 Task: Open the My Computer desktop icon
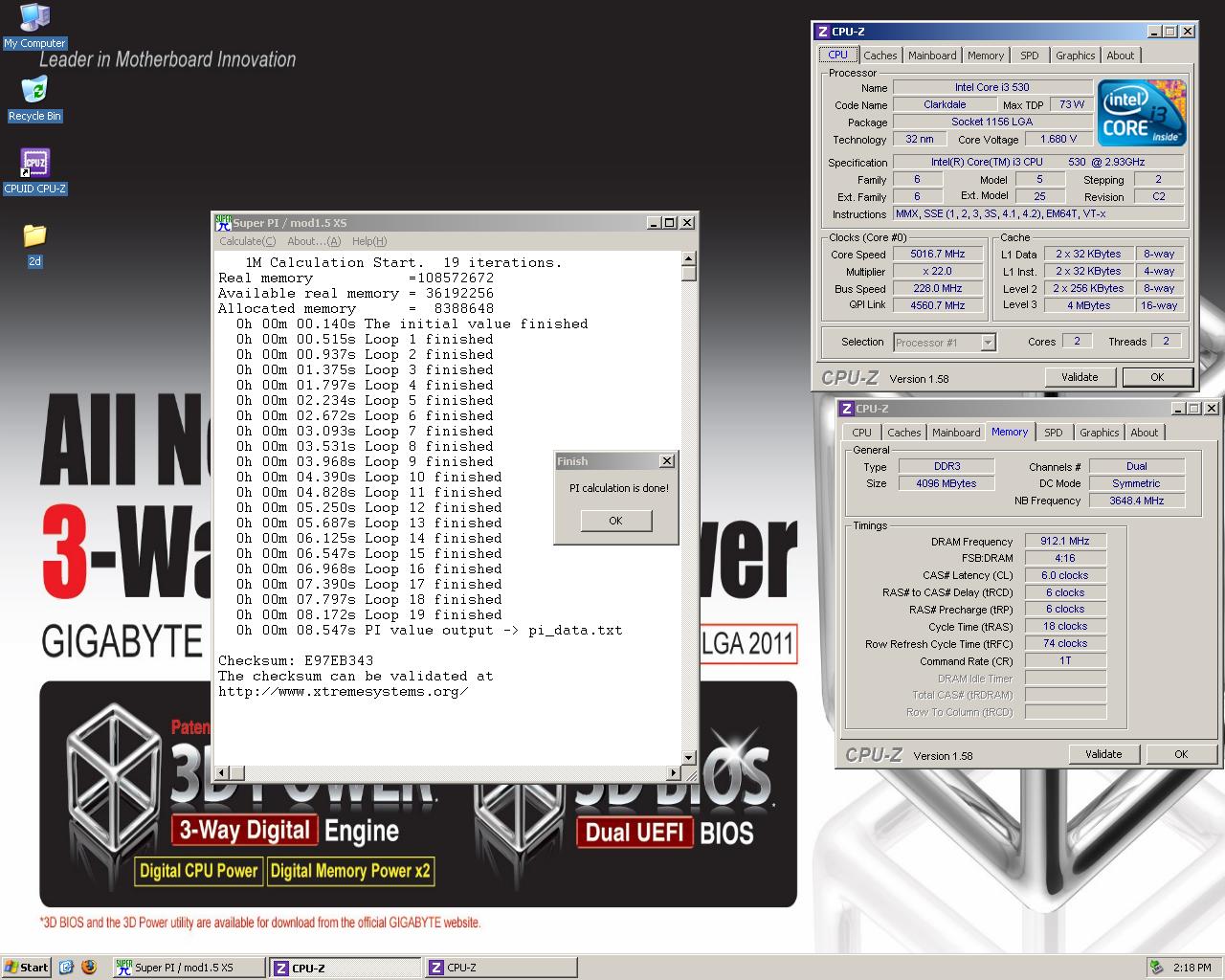[x=34, y=26]
